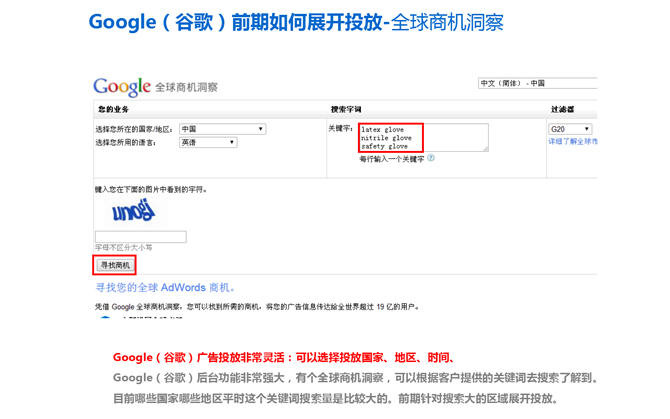This screenshot has width=670, height=419.
Task: Click the Google logo
Action: (x=122, y=87)
